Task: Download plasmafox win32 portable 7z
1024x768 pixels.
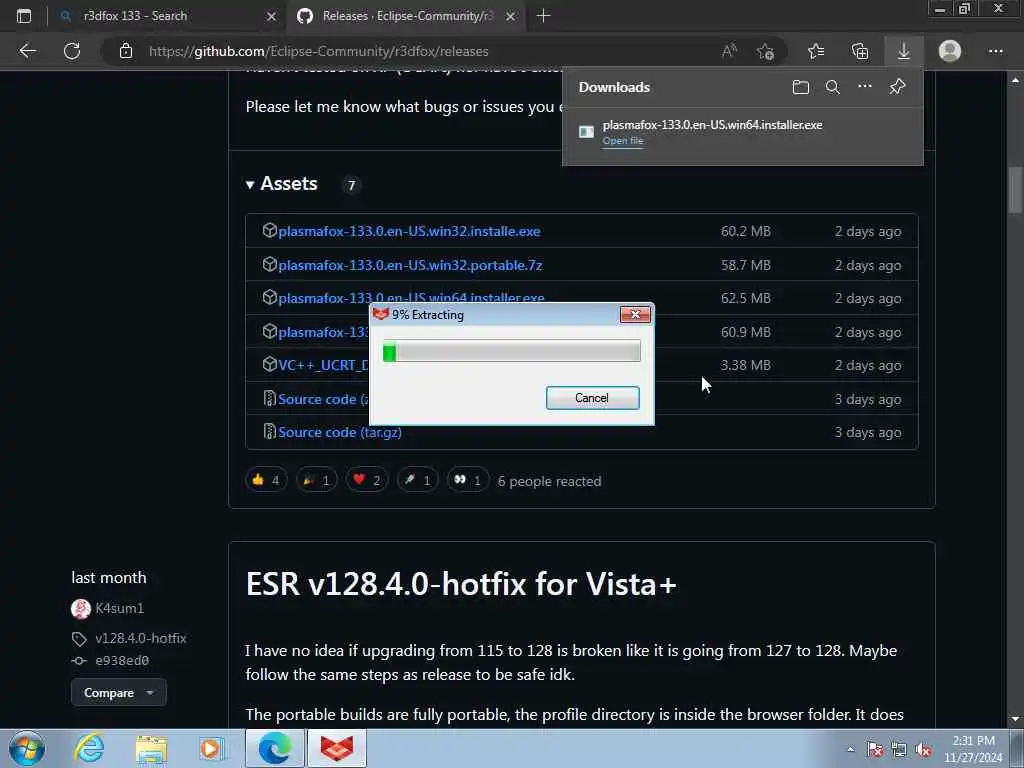Action: click(410, 265)
